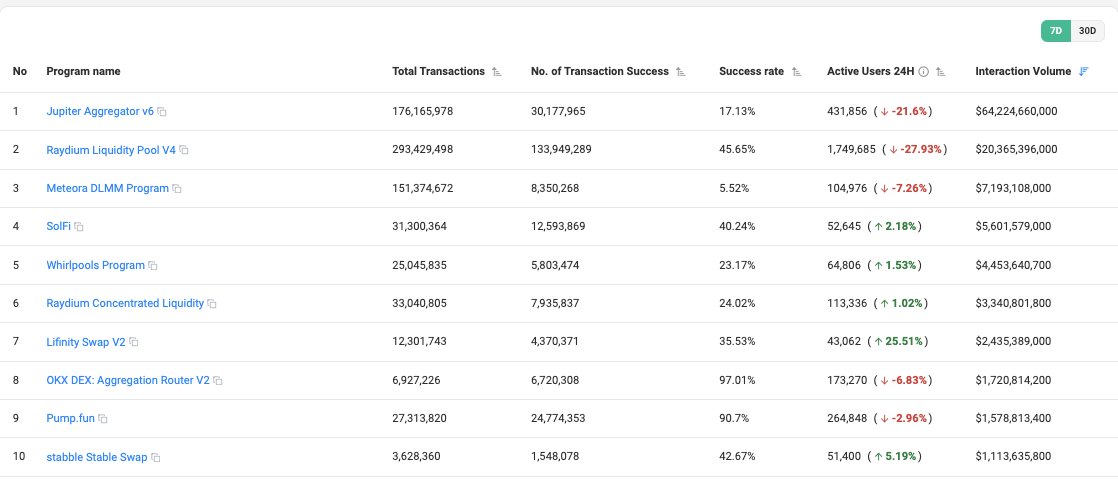The image size is (1118, 482).
Task: Select stabble active users change 5.19%
Action: point(898,456)
